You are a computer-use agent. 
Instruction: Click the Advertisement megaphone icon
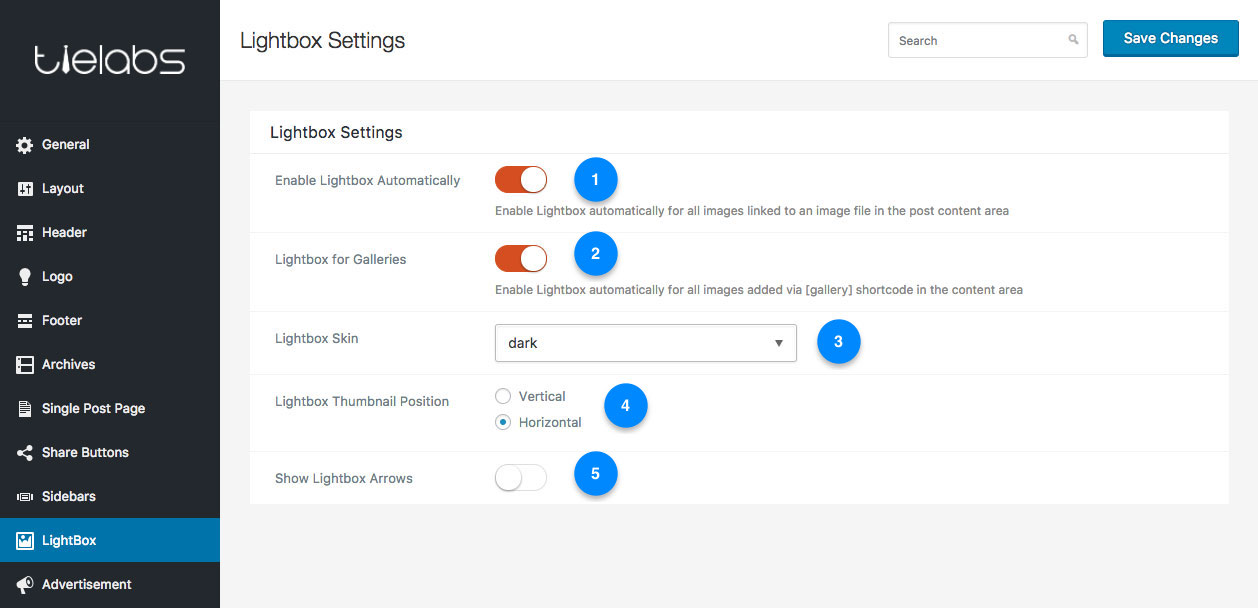pyautogui.click(x=25, y=585)
